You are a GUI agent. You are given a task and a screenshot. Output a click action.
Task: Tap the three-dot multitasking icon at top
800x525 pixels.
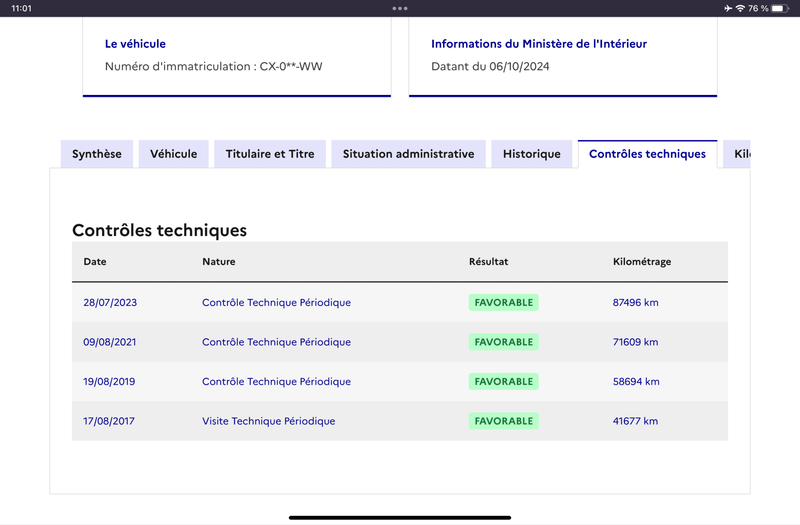tap(400, 8)
